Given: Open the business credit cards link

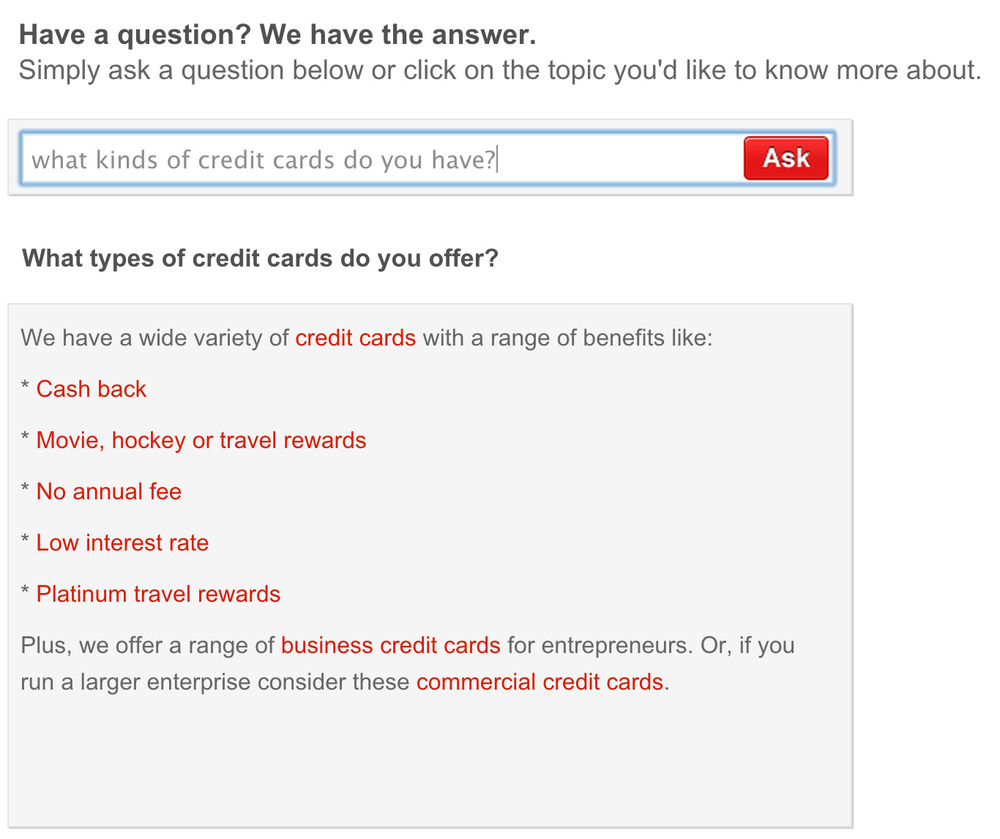Looking at the screenshot, I should (x=390, y=645).
